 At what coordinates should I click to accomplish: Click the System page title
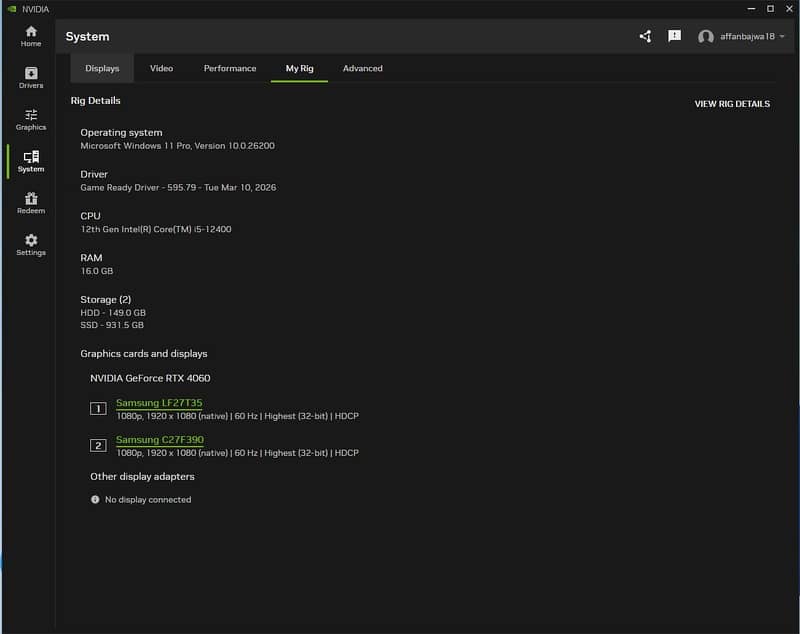point(87,37)
